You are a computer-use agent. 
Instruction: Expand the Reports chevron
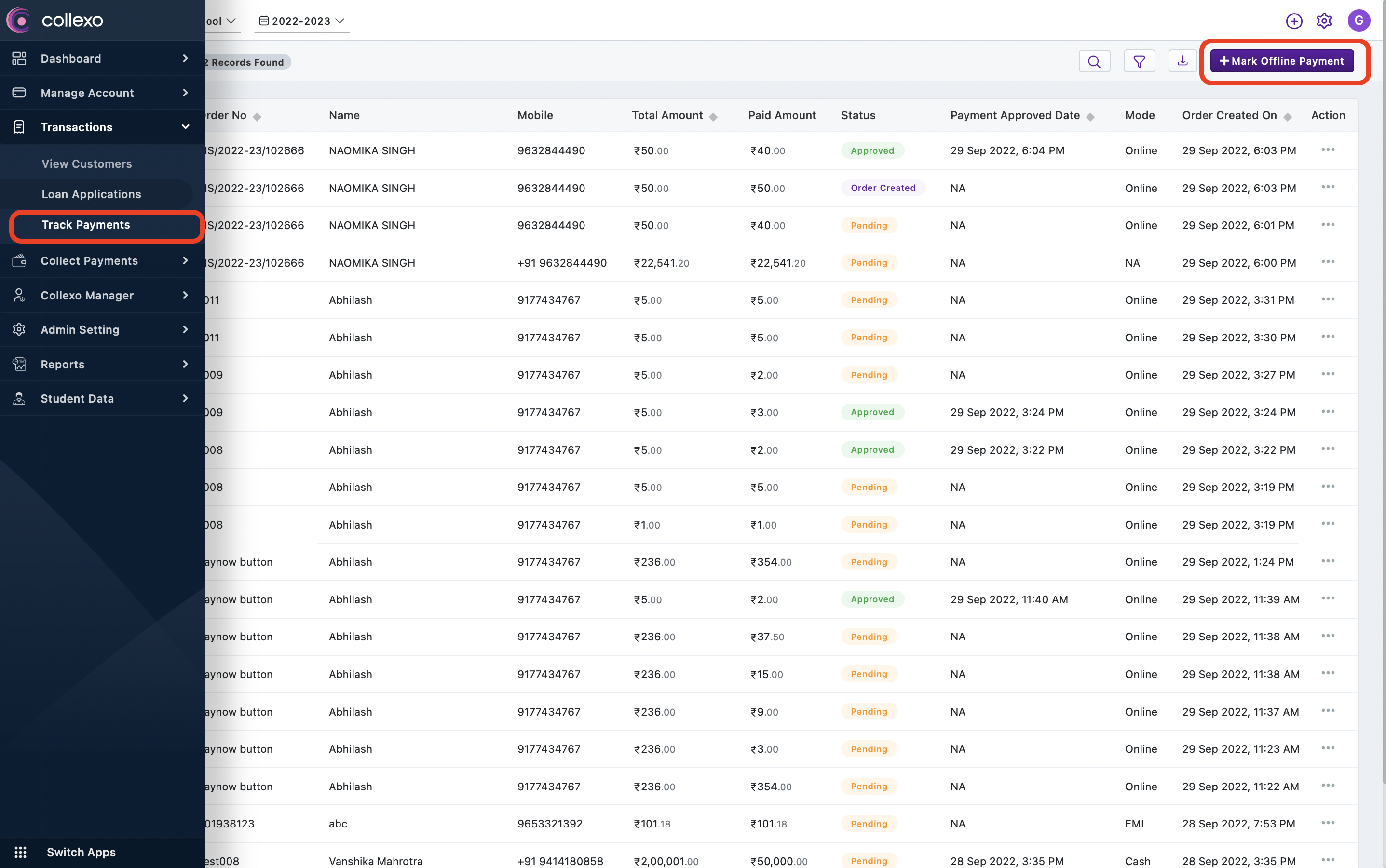pos(185,364)
